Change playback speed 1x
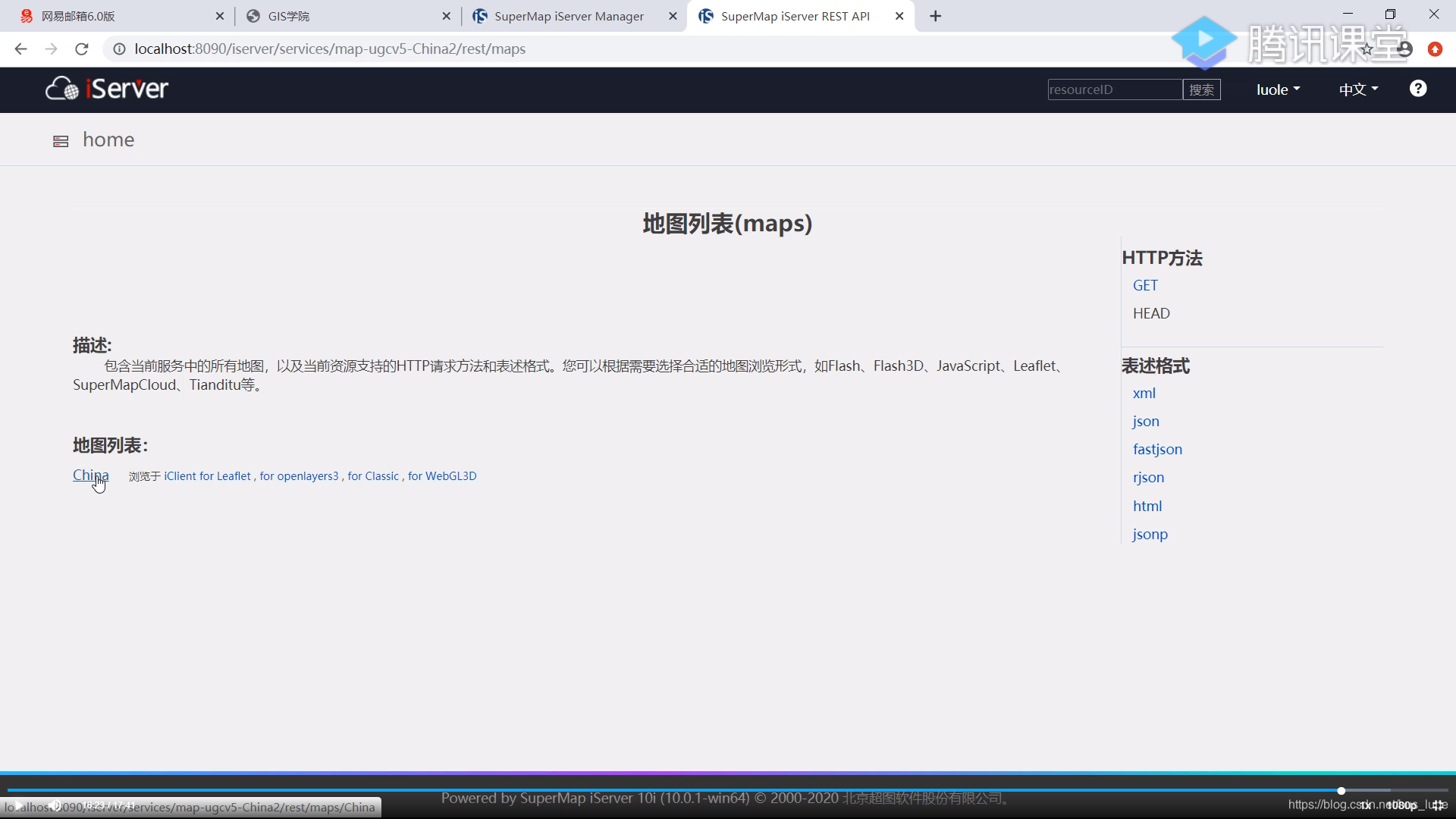 pos(1366,805)
